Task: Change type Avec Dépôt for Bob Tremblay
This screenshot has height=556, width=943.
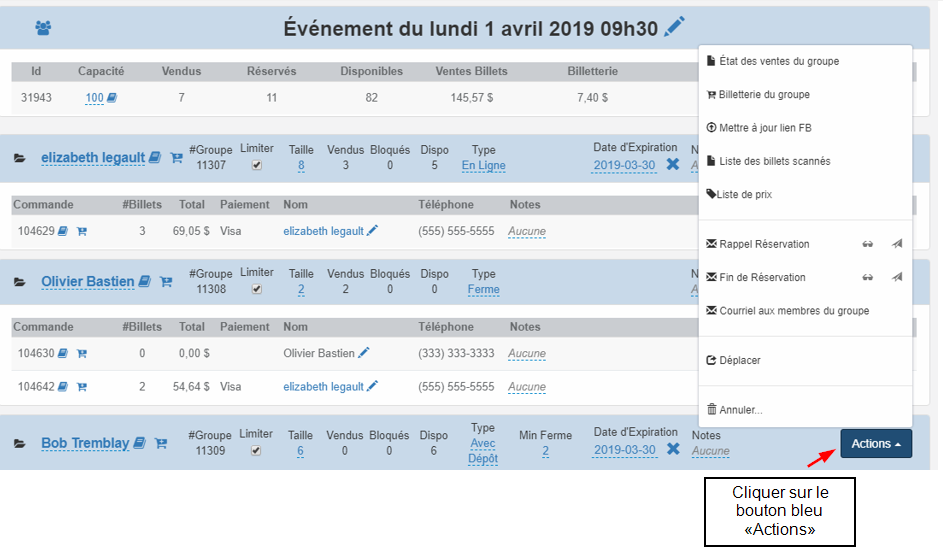Action: (x=483, y=451)
